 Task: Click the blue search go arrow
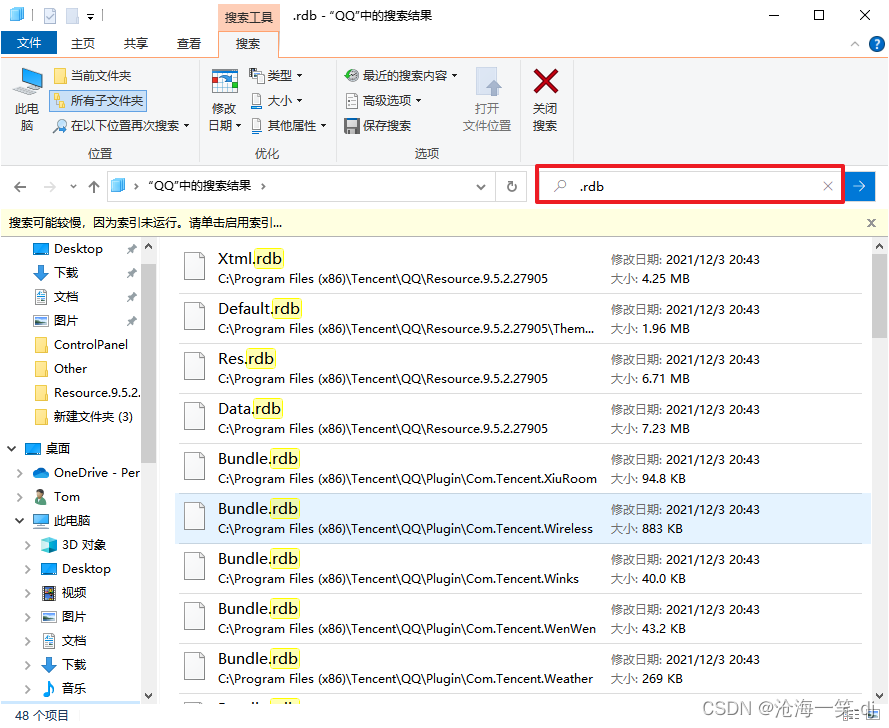coord(860,186)
